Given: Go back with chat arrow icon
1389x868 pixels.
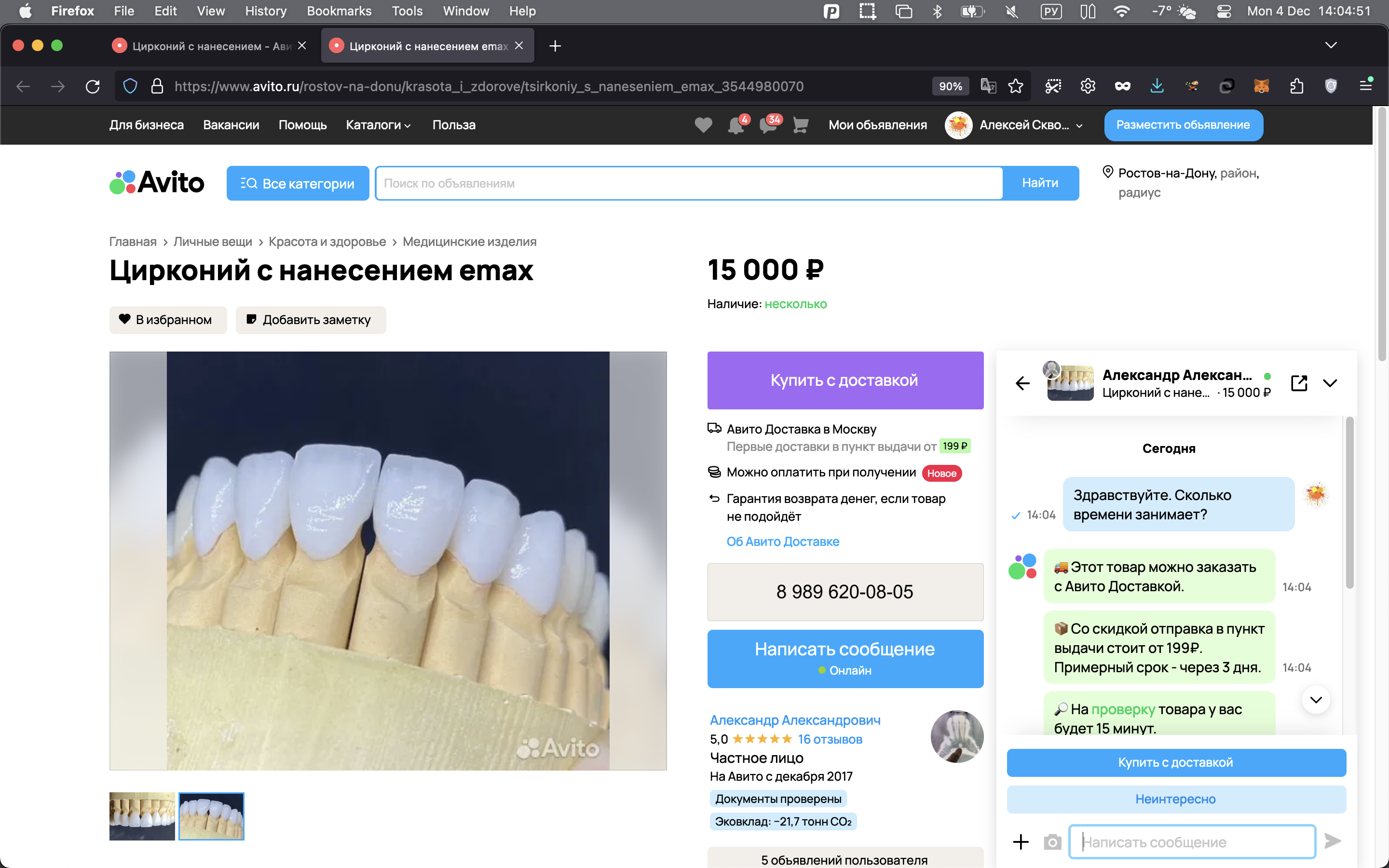Looking at the screenshot, I should point(1023,383).
